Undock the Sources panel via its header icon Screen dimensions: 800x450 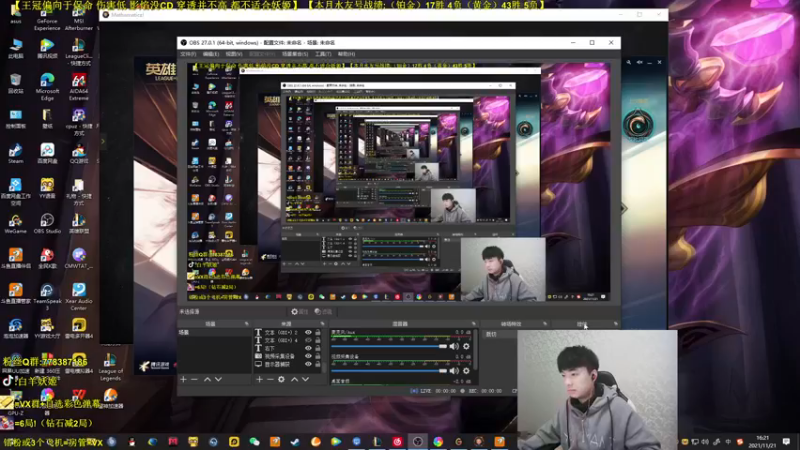pyautogui.click(x=322, y=324)
